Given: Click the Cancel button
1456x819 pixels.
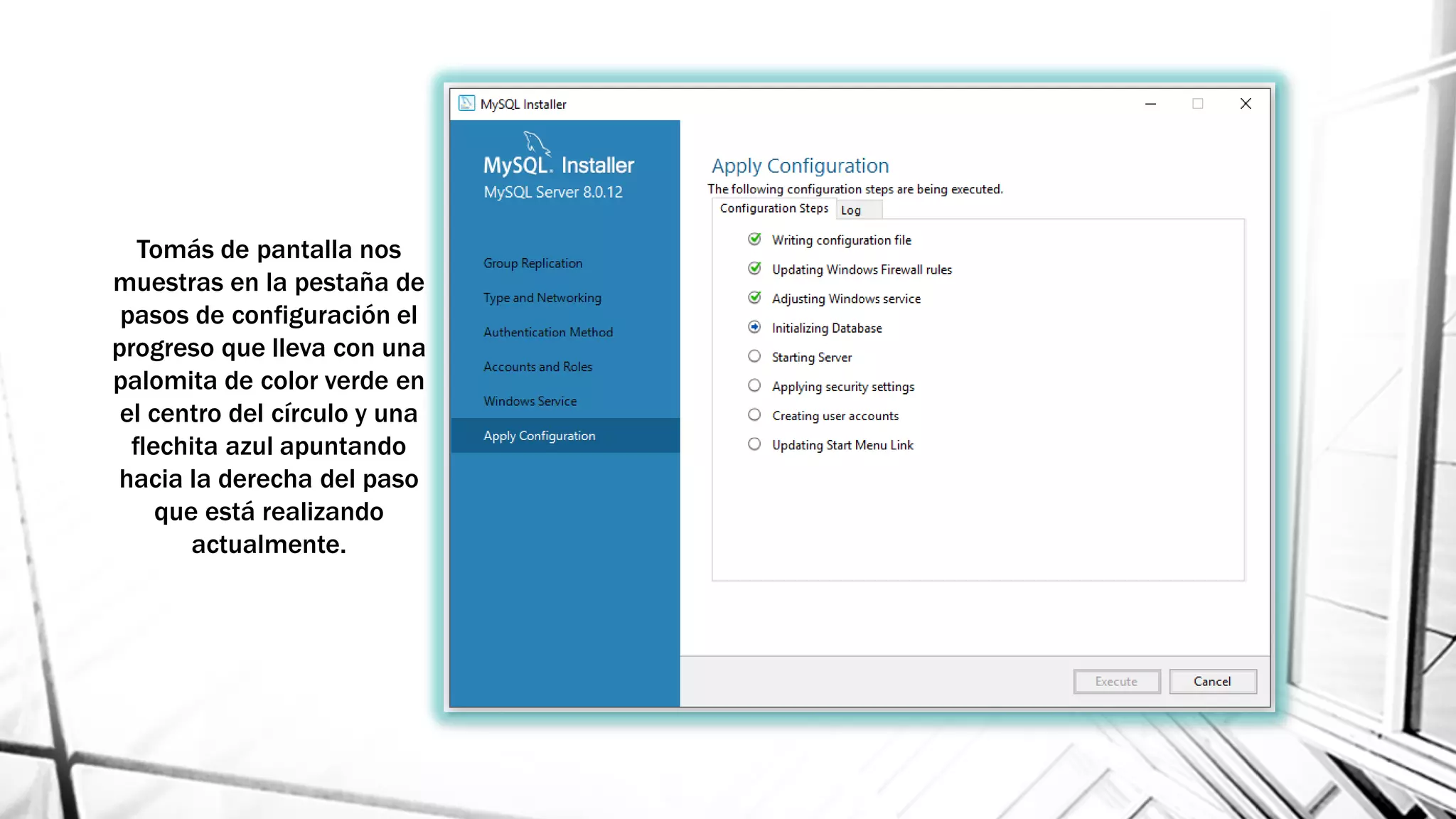Looking at the screenshot, I should 1213,681.
